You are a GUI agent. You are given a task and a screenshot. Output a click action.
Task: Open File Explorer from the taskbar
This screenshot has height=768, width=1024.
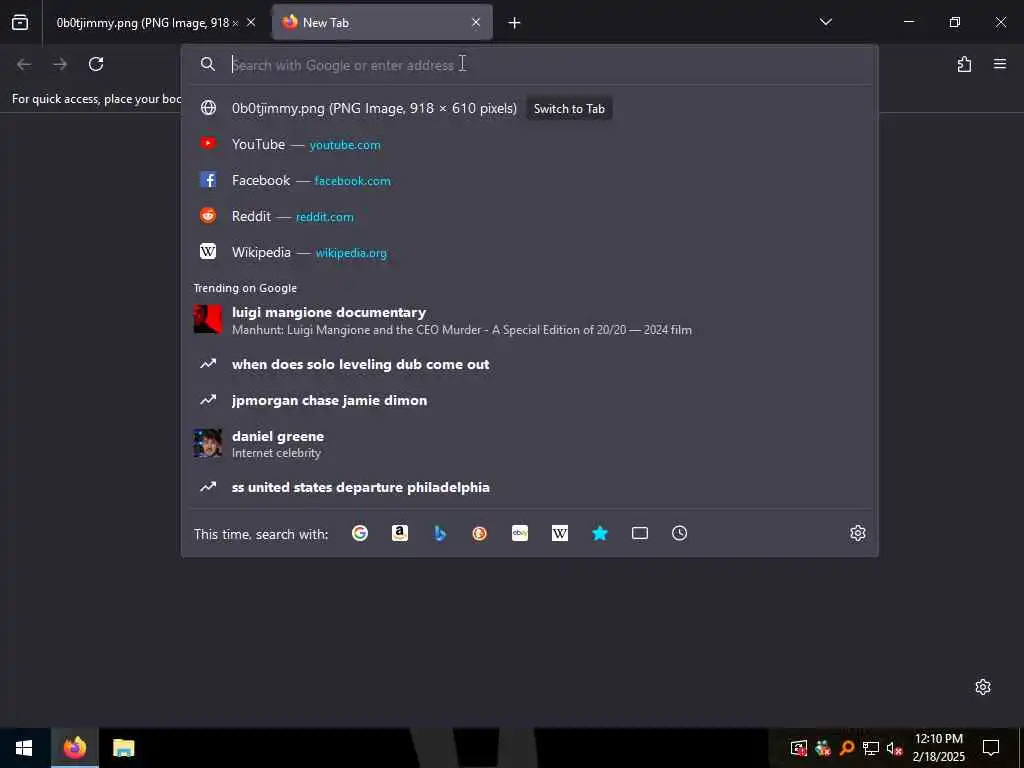click(123, 748)
